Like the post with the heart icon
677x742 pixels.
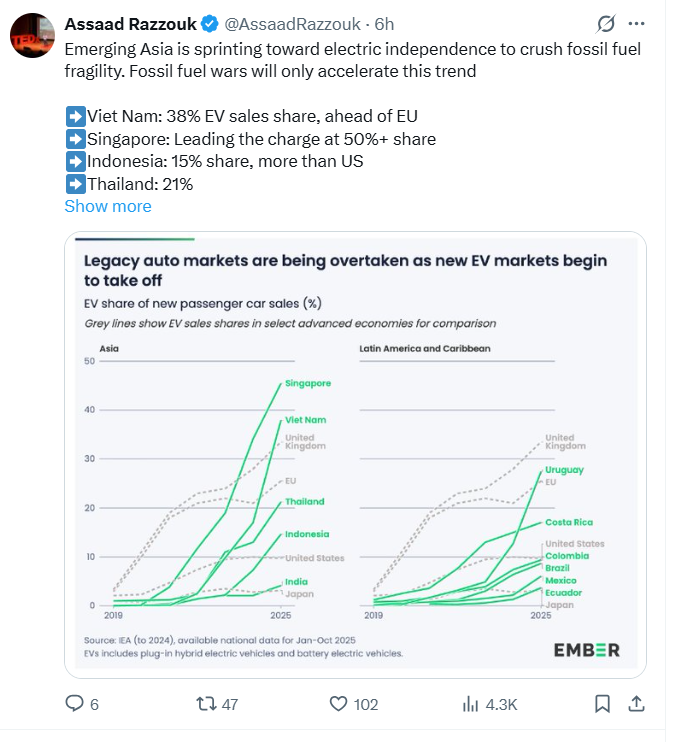click(x=339, y=704)
